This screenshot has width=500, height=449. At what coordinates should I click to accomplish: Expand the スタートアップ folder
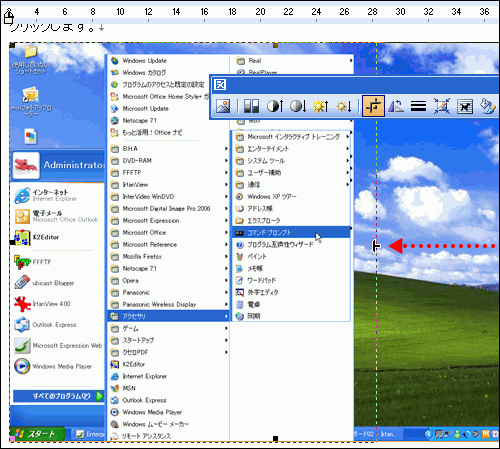click(x=169, y=341)
